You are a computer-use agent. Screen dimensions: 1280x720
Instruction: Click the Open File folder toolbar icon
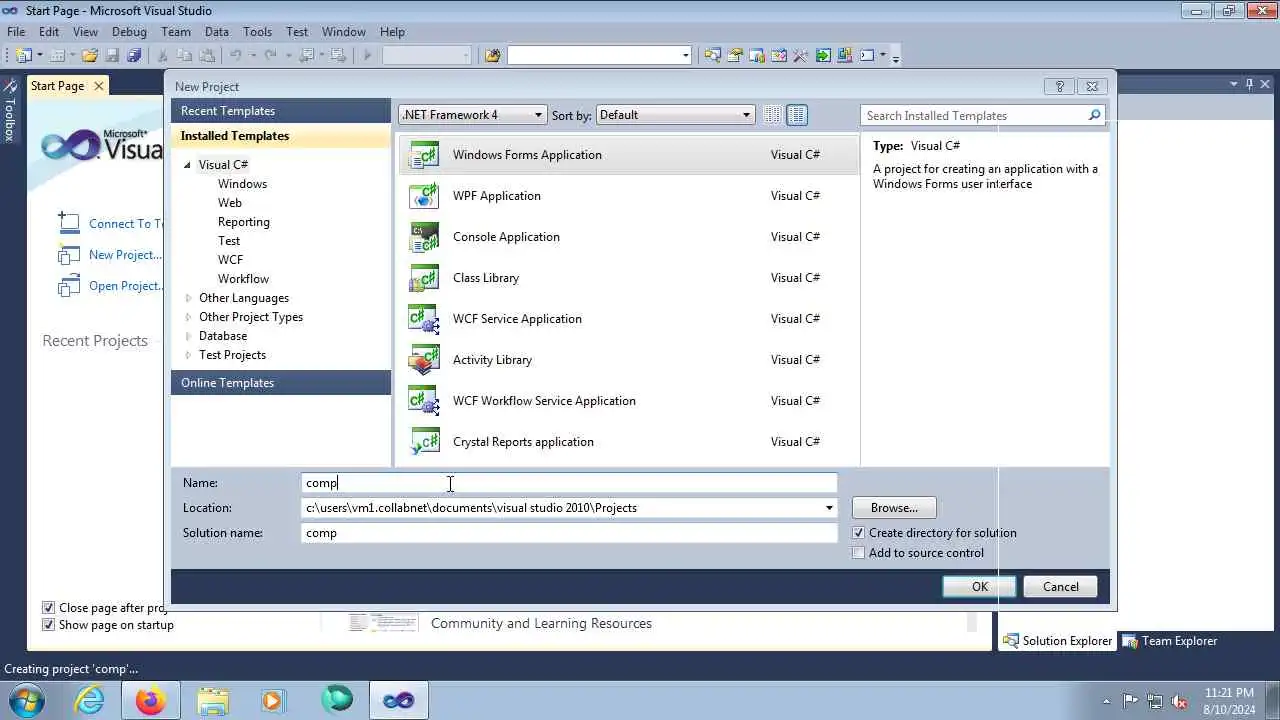pyautogui.click(x=89, y=56)
